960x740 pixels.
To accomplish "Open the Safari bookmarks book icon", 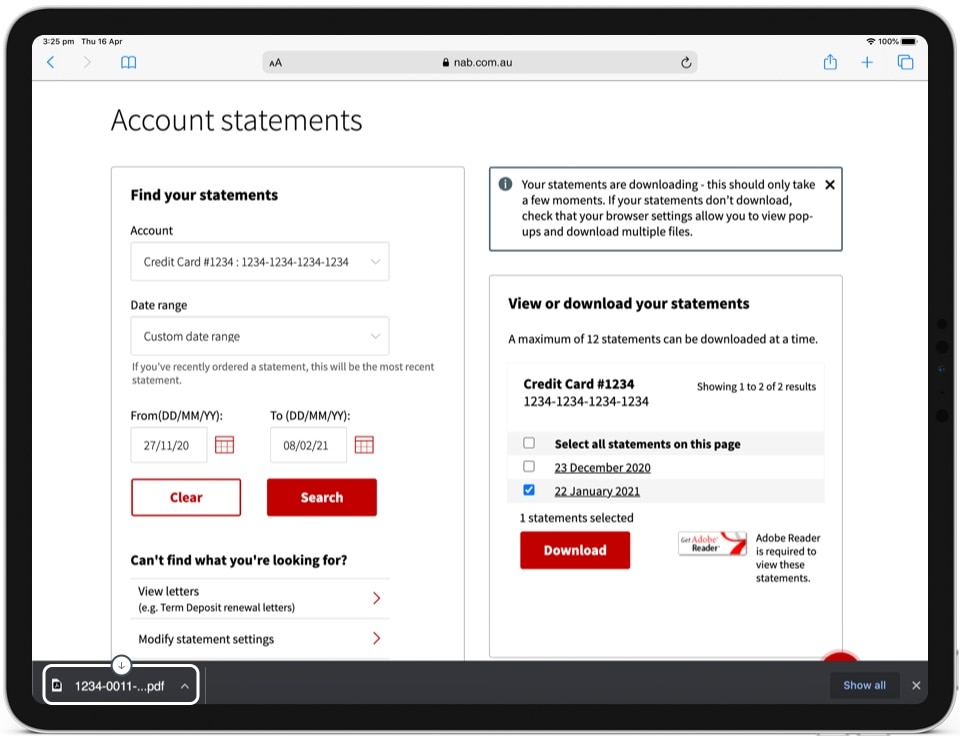I will pos(128,62).
